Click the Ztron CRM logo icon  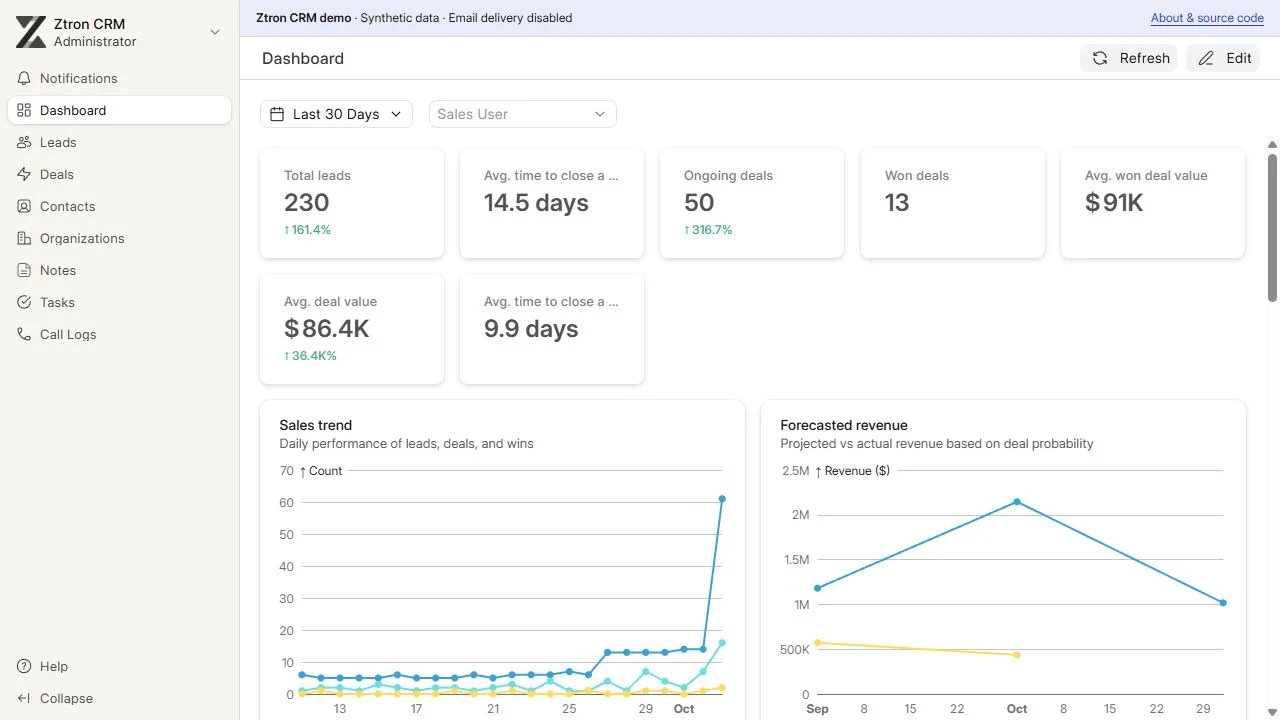click(x=31, y=32)
